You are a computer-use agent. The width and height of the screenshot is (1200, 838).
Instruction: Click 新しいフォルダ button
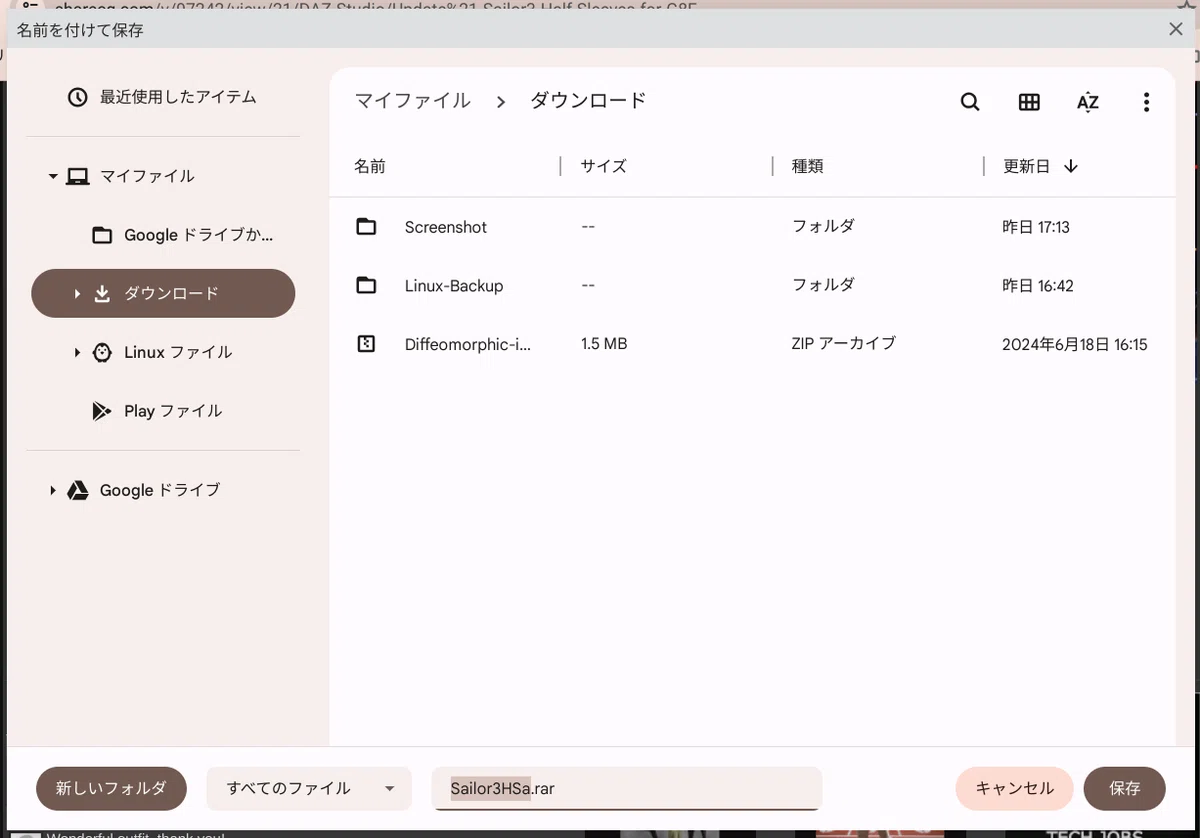pos(111,788)
